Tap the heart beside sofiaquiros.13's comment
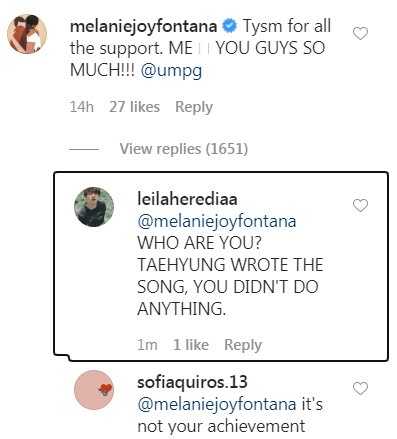This screenshot has height=439, width=397. pyautogui.click(x=360, y=388)
